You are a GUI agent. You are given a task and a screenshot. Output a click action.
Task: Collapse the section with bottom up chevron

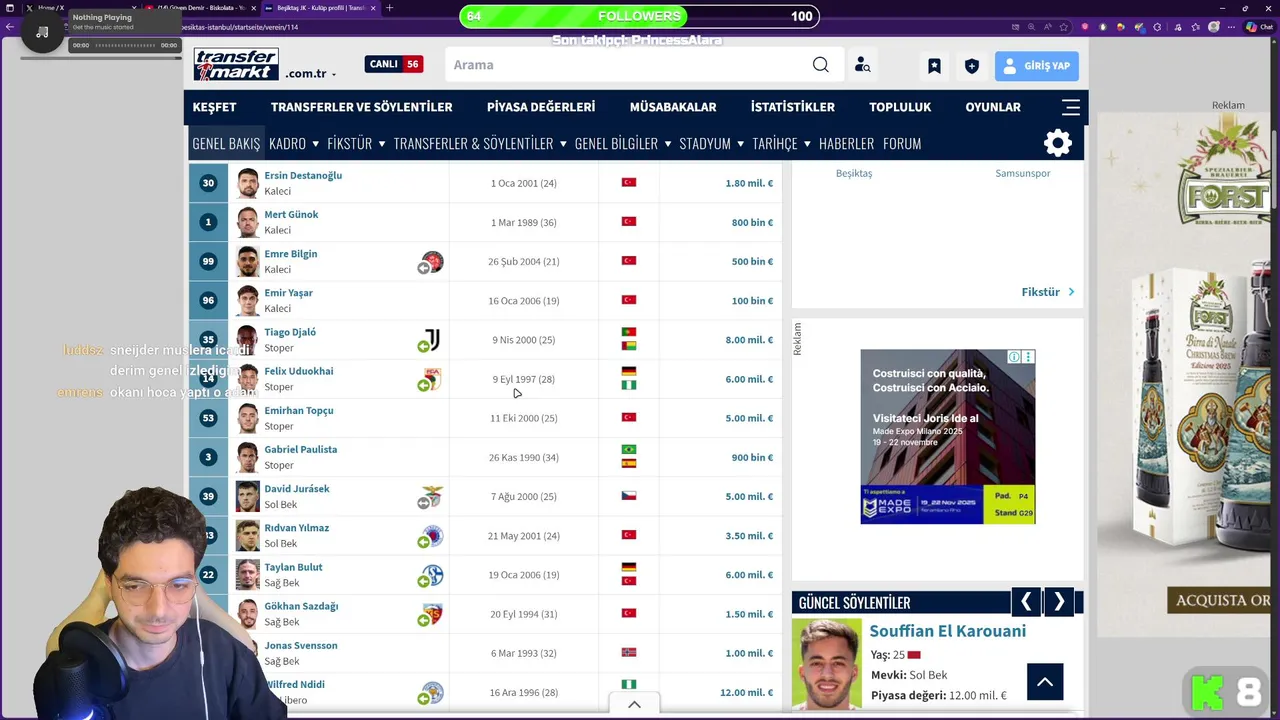click(x=634, y=704)
